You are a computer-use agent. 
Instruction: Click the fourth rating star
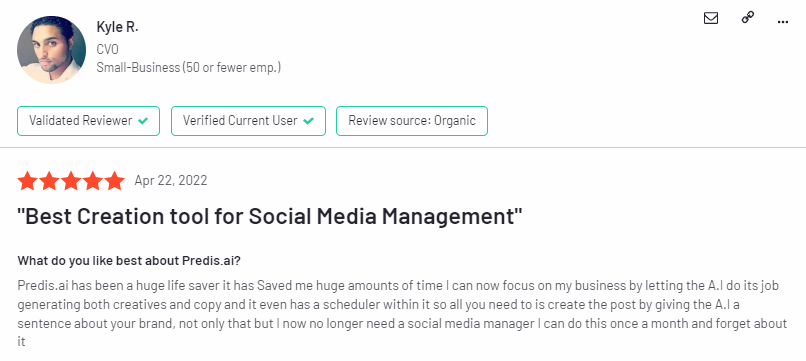[x=93, y=181]
